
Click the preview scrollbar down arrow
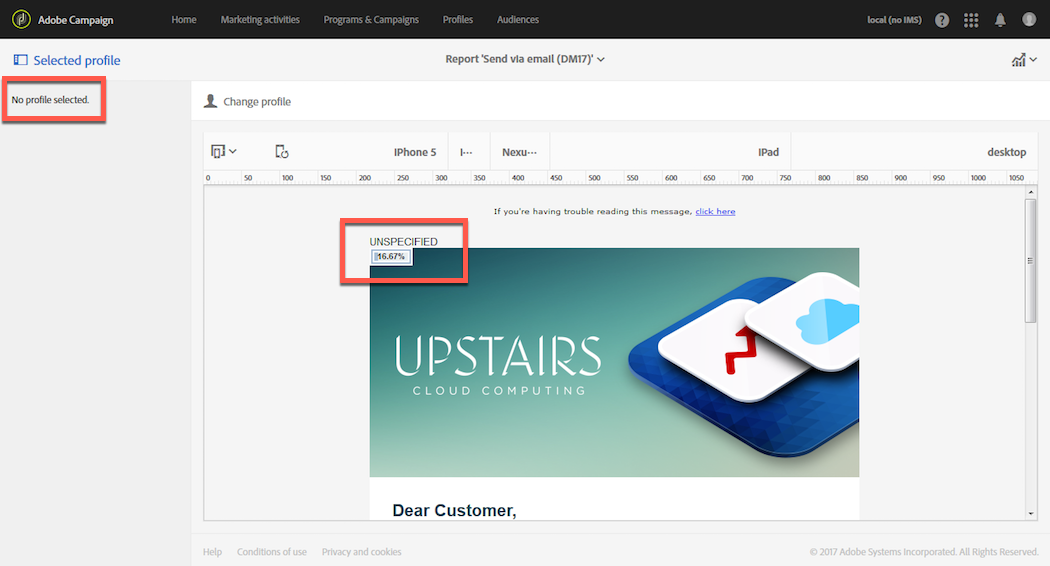coord(1031,514)
